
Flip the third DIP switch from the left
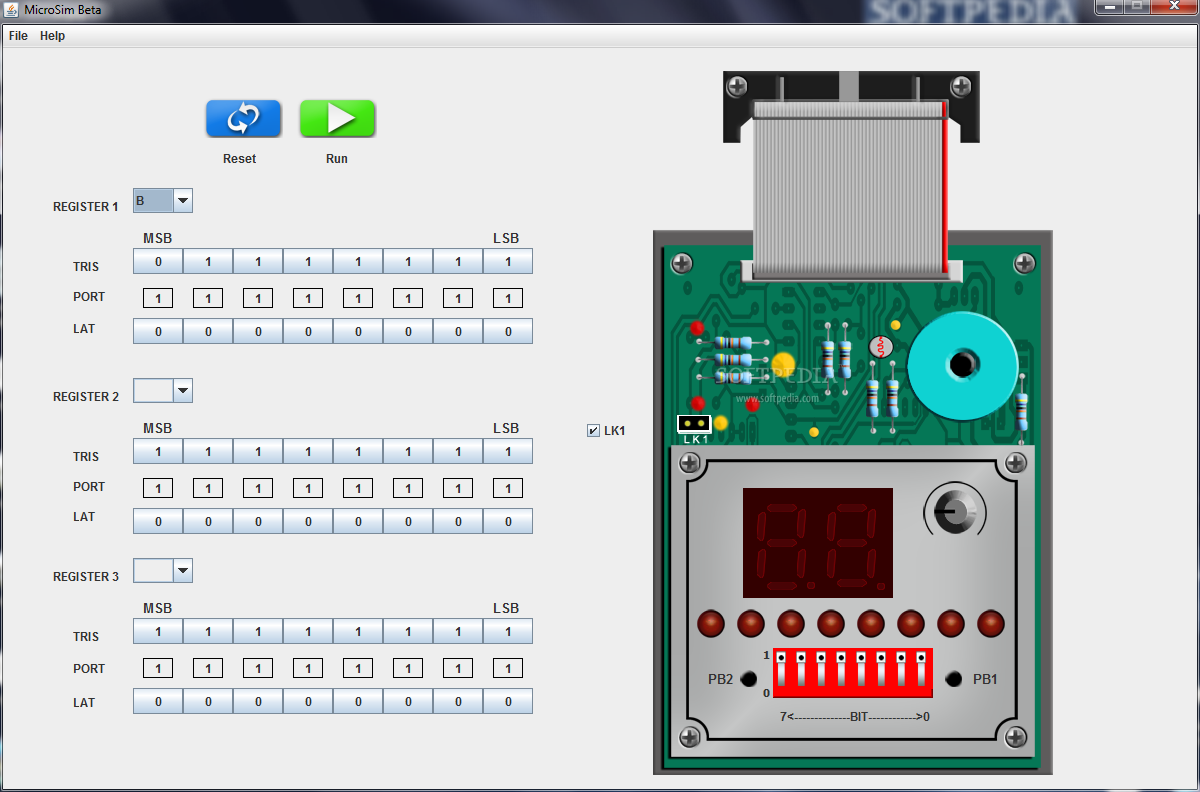(821, 670)
